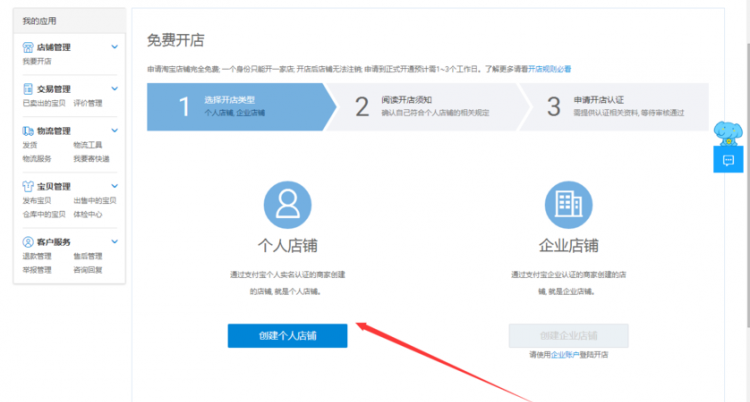
Task: Open the 客户服务 menu heading
Action: tap(54, 242)
